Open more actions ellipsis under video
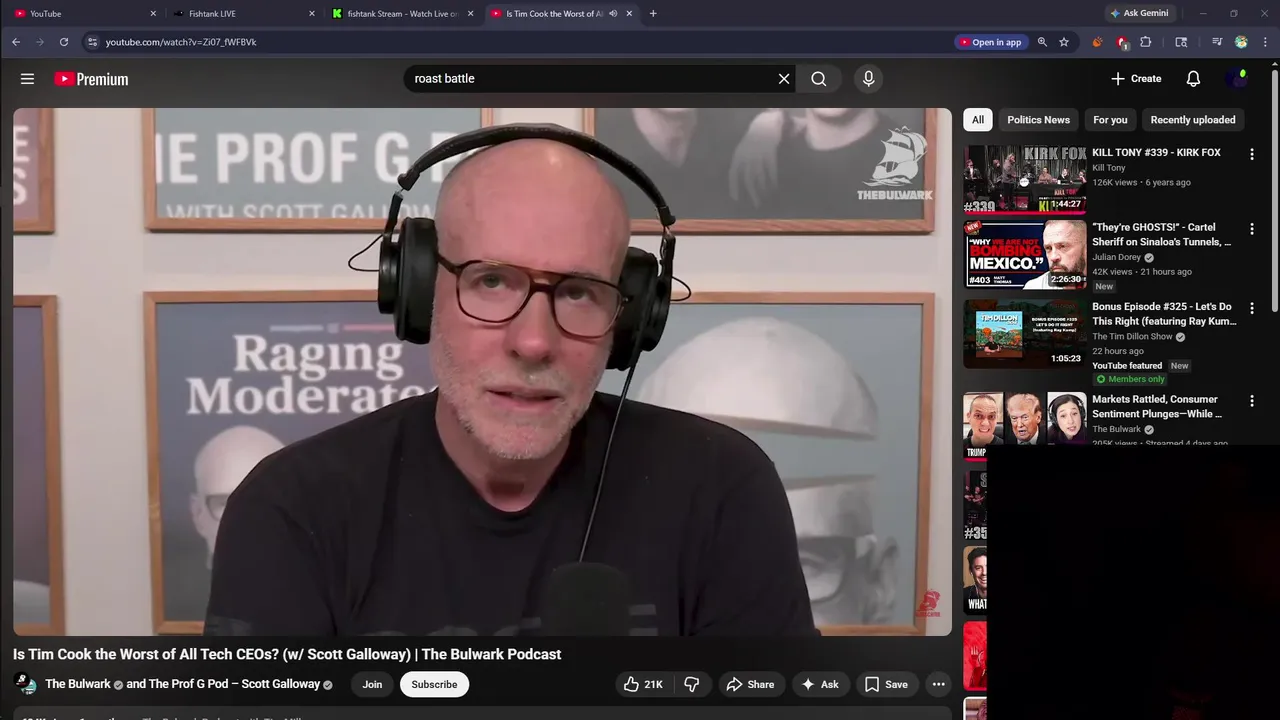Screen dimensions: 1280x720 (x=938, y=684)
